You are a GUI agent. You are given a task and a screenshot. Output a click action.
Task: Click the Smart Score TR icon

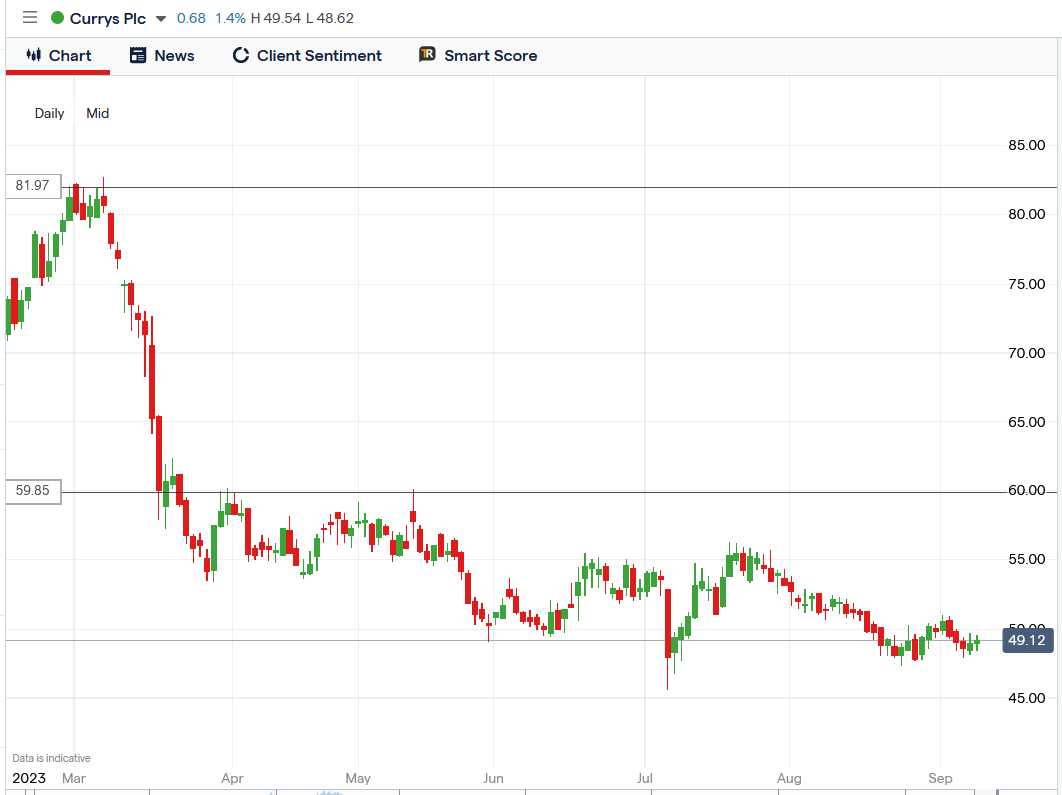coord(427,54)
